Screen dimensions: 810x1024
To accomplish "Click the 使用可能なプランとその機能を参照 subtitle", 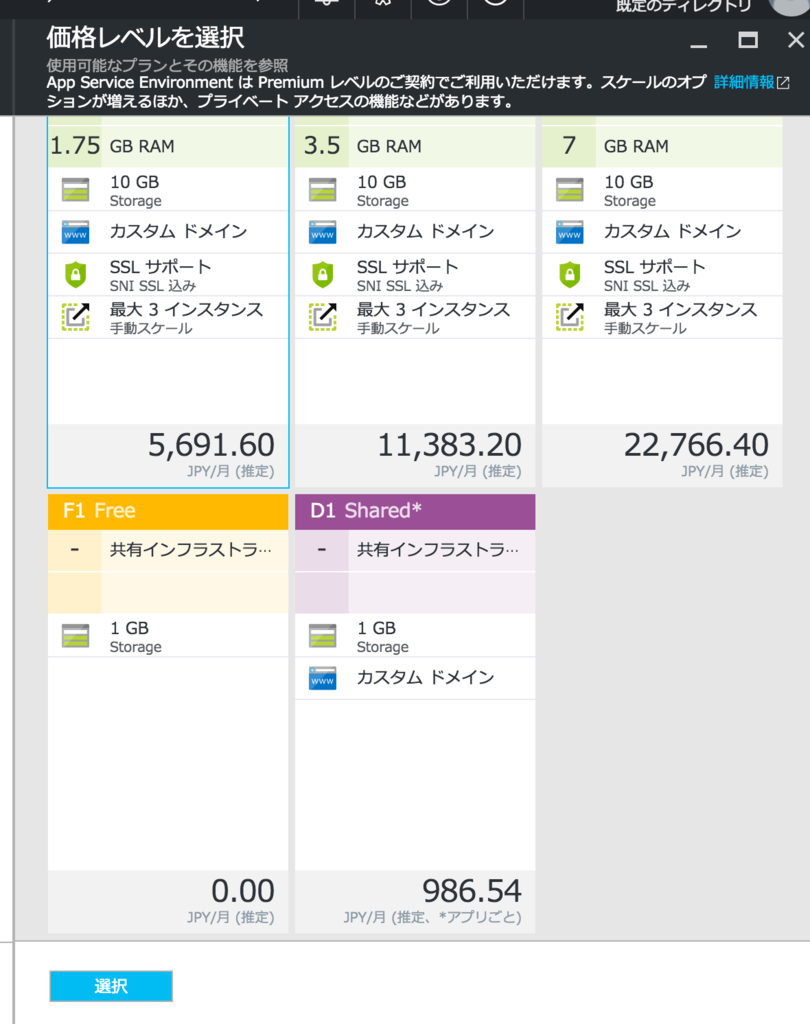I will click(167, 65).
